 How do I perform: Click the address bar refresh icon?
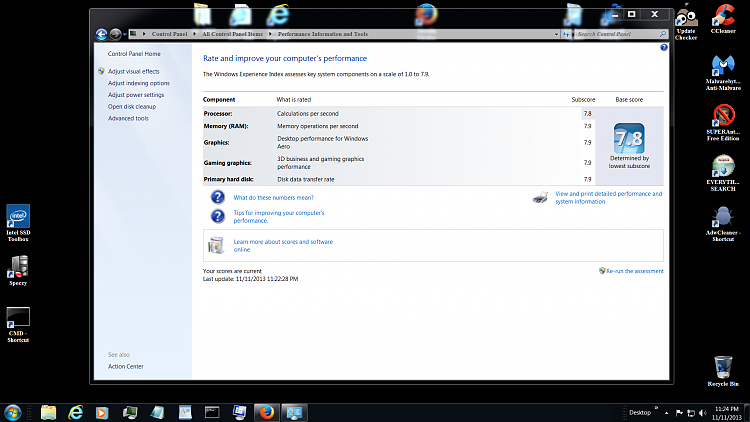point(566,34)
